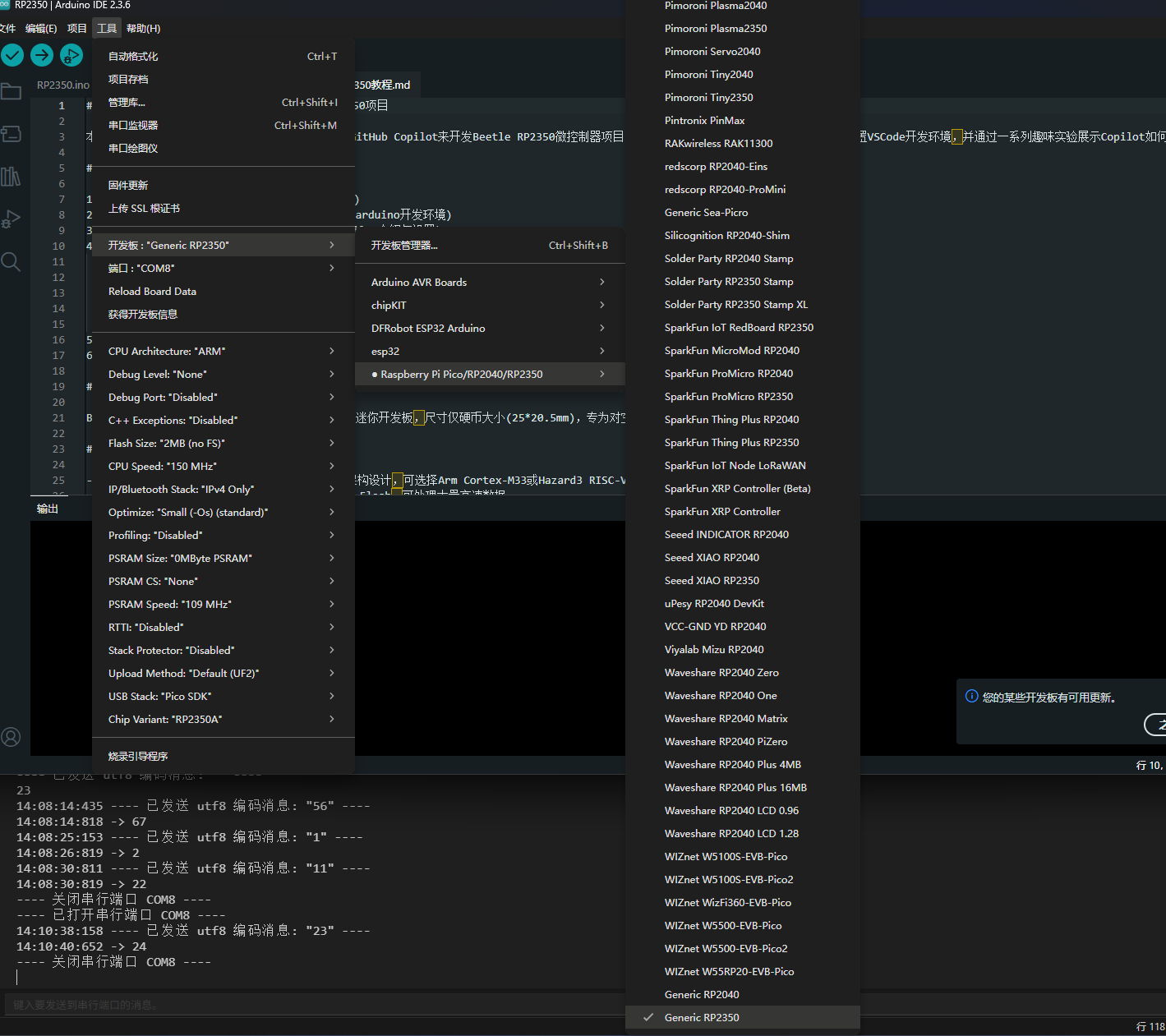Open the Debug sidebar icon

(11, 219)
